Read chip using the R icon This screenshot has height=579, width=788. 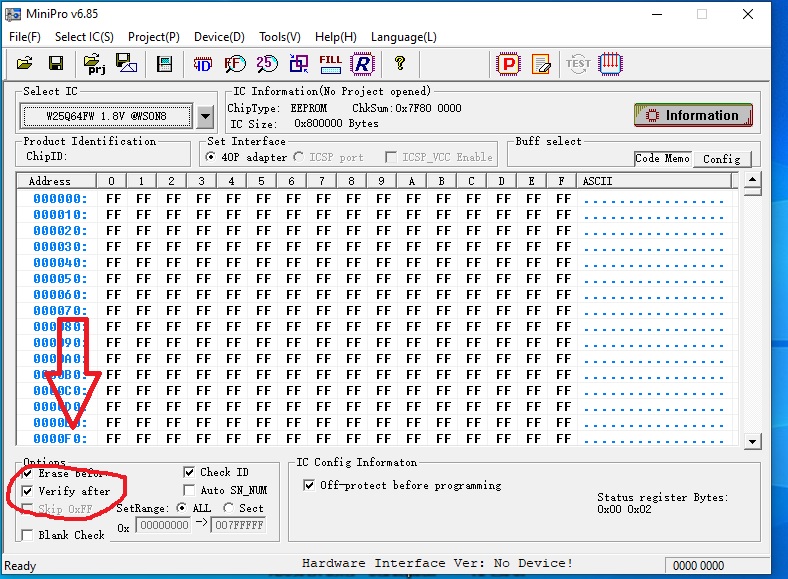[x=363, y=64]
